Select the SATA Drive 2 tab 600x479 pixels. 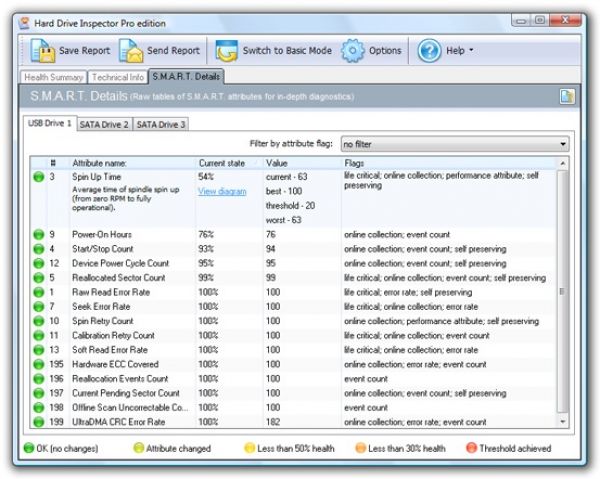pos(105,124)
